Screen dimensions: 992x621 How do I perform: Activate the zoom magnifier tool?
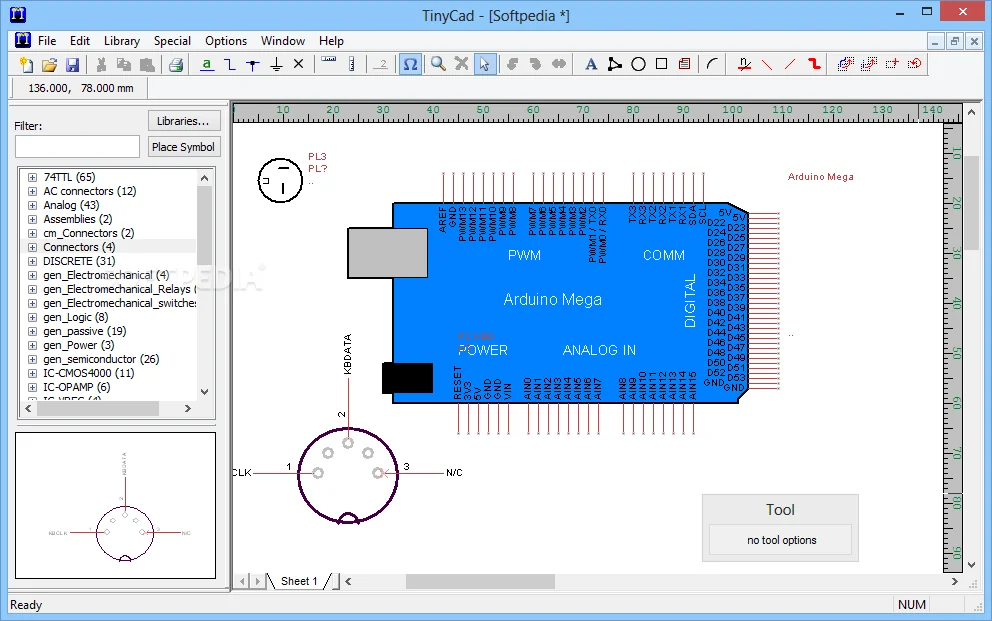[437, 63]
